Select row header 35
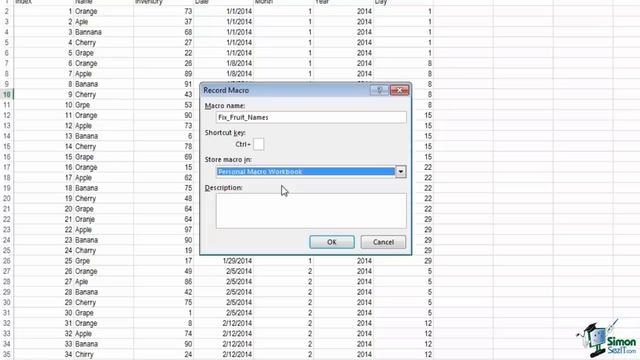This screenshot has width=640, height=360. (x=7, y=354)
